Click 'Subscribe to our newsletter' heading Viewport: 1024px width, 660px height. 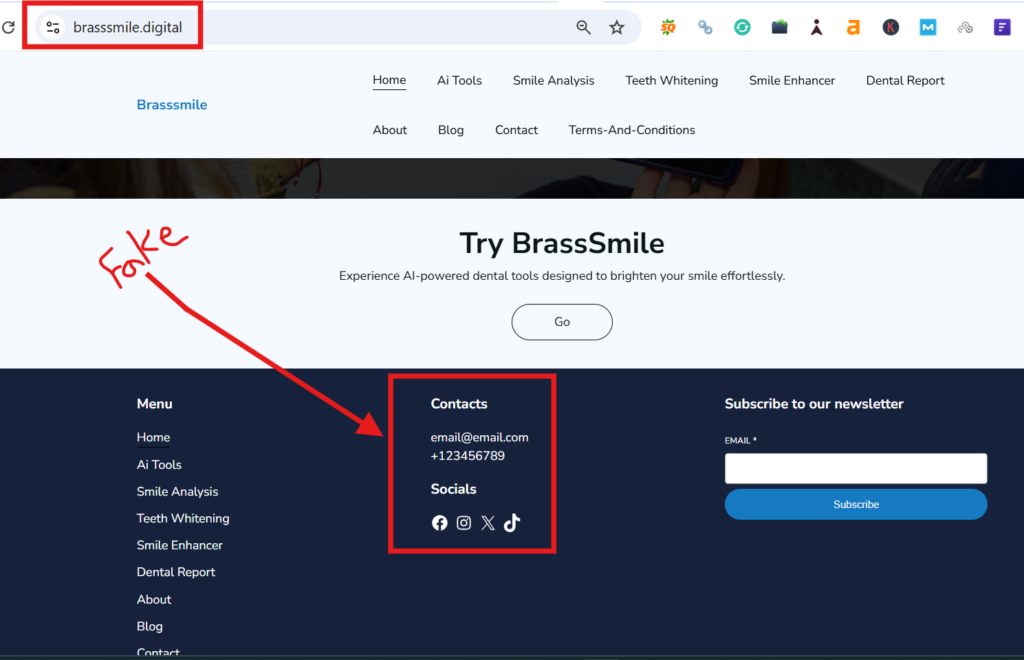(x=814, y=403)
